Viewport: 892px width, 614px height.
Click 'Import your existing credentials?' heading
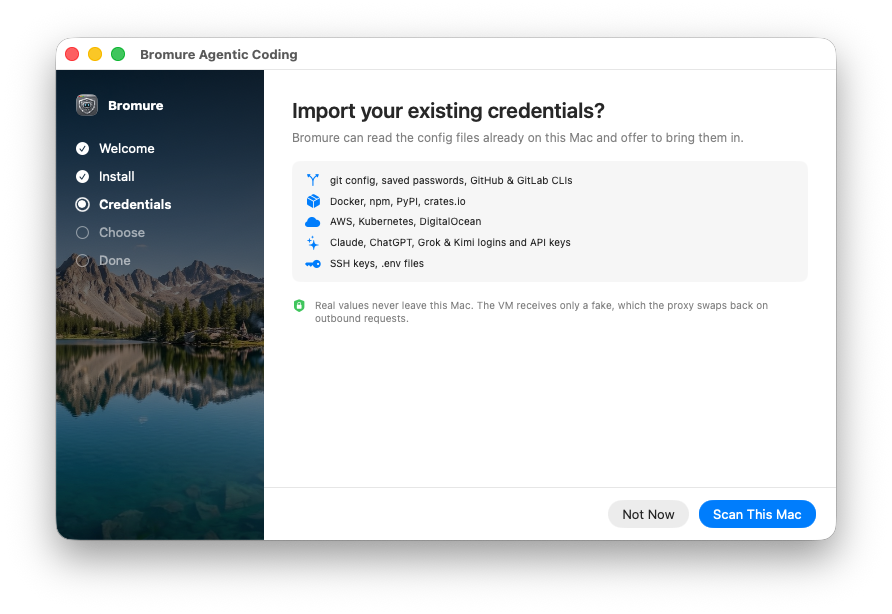[x=448, y=111]
